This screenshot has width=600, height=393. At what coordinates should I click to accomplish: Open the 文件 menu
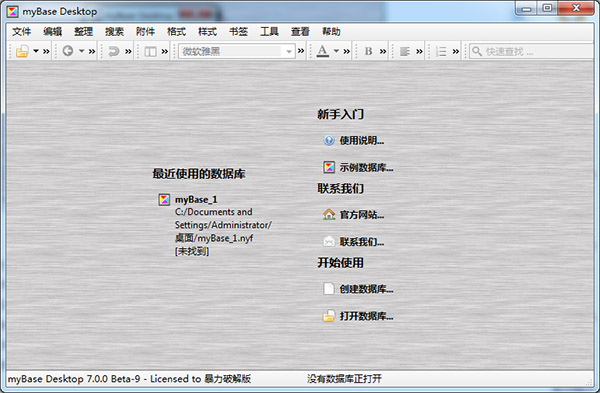coord(21,31)
